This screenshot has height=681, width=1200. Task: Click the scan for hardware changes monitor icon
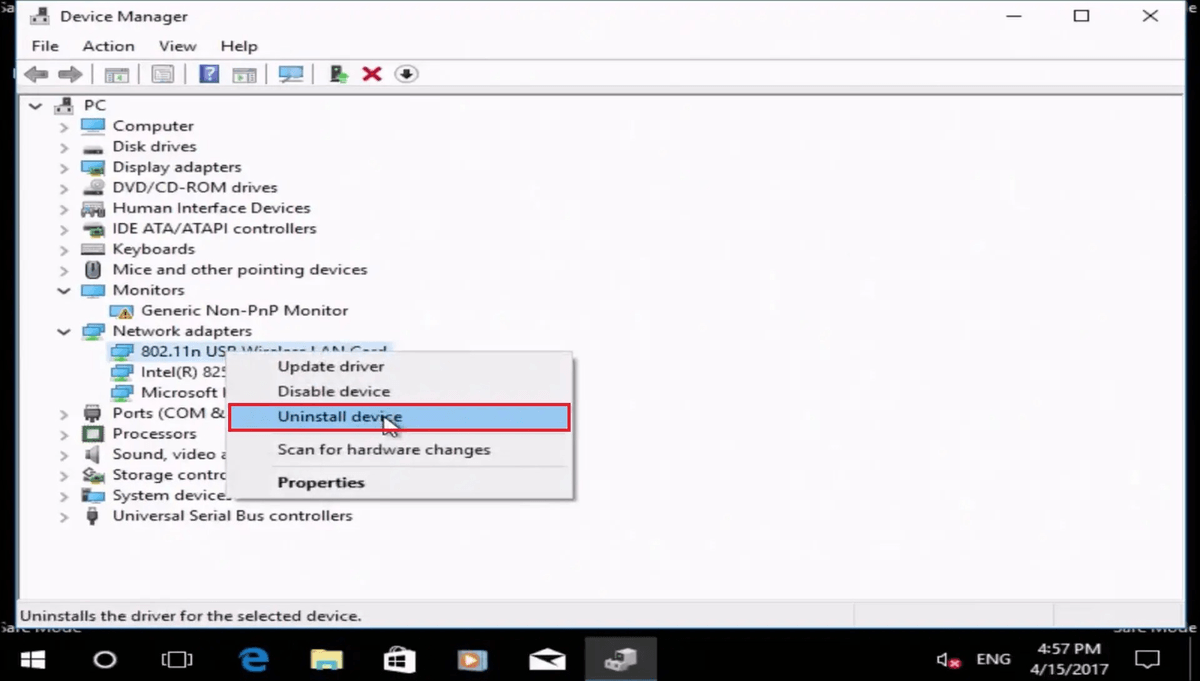[x=291, y=74]
